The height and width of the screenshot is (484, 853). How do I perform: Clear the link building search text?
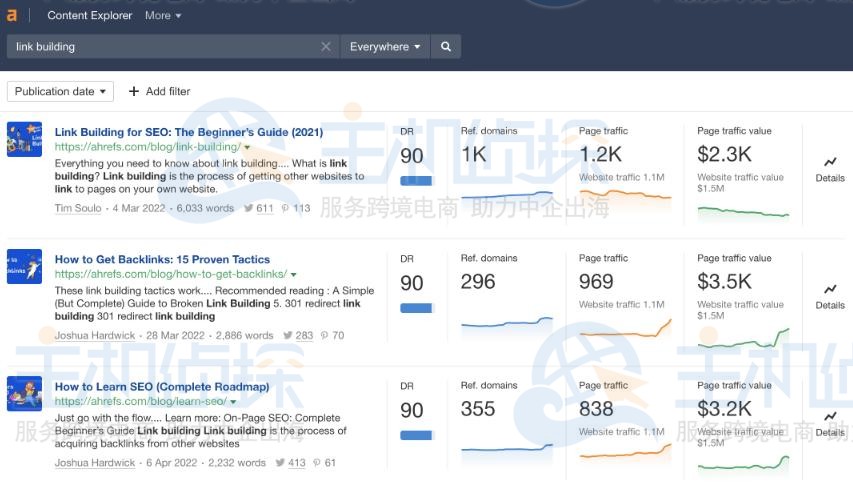point(326,46)
